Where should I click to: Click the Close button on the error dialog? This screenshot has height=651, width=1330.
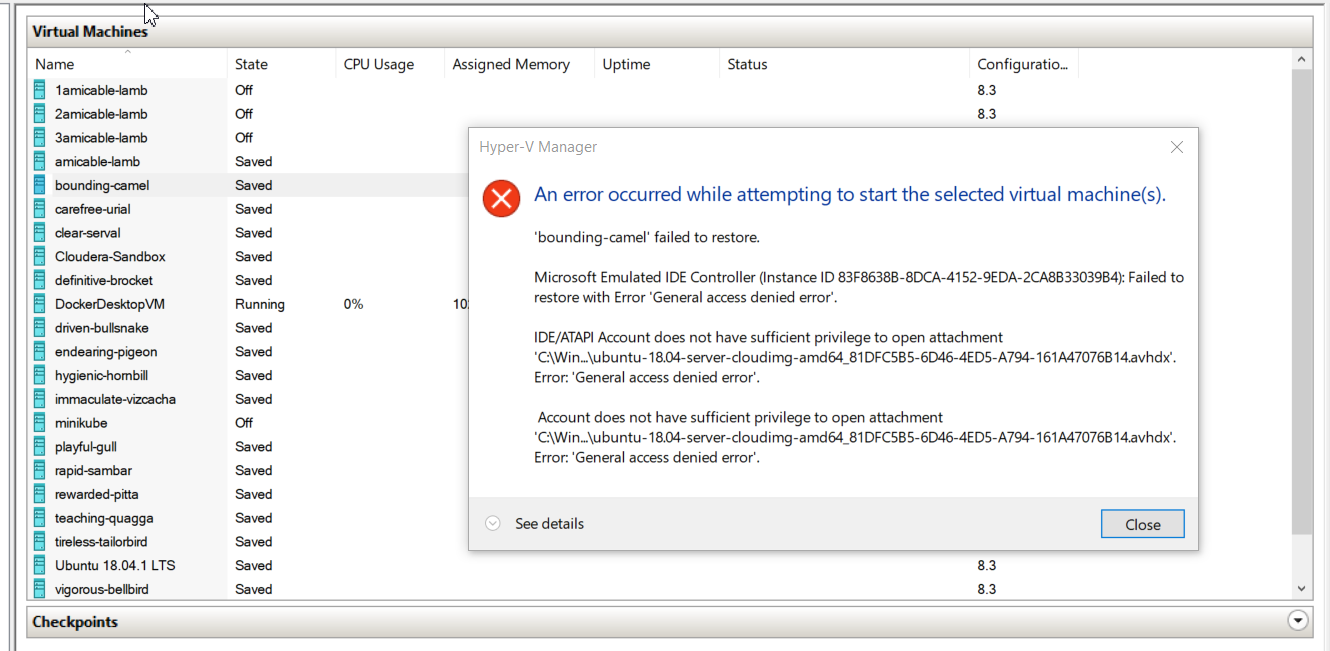coord(1142,523)
